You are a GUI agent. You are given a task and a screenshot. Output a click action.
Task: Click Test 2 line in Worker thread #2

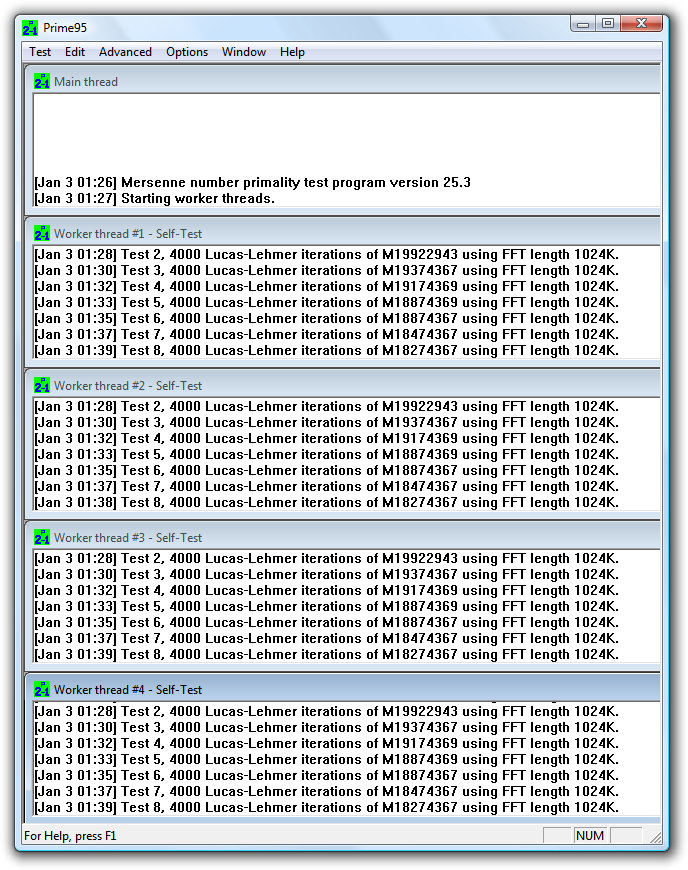tap(326, 407)
